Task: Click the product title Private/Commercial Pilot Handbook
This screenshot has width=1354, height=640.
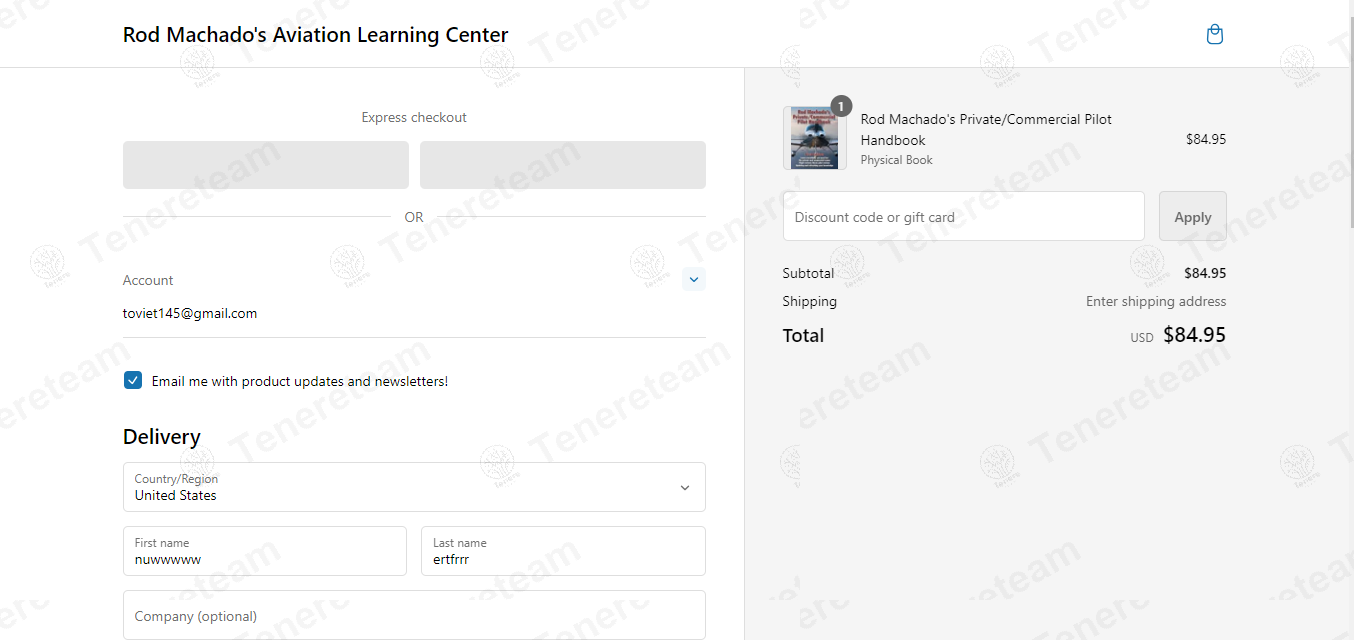Action: (986, 130)
